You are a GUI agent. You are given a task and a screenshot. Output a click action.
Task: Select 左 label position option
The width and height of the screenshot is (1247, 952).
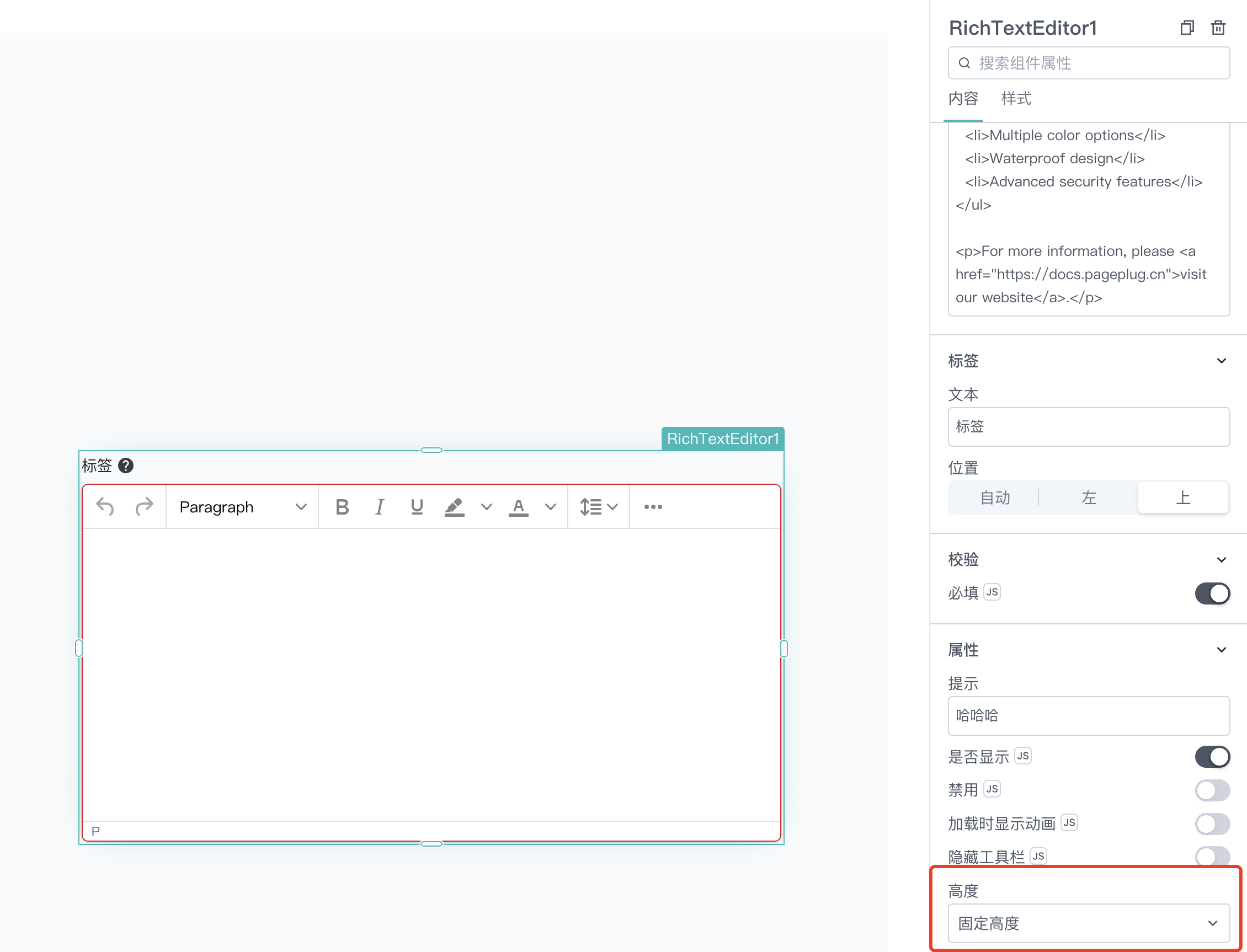click(x=1089, y=498)
